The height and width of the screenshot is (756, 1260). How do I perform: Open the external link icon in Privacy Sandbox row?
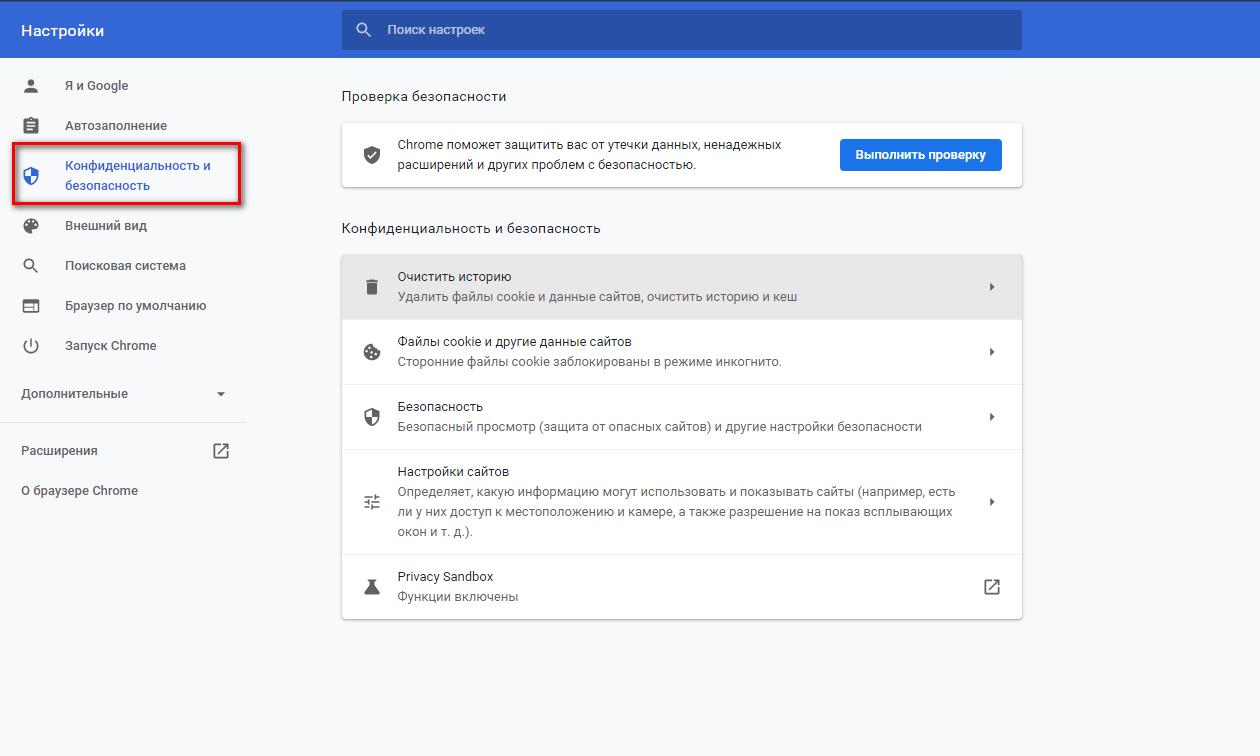pos(992,587)
